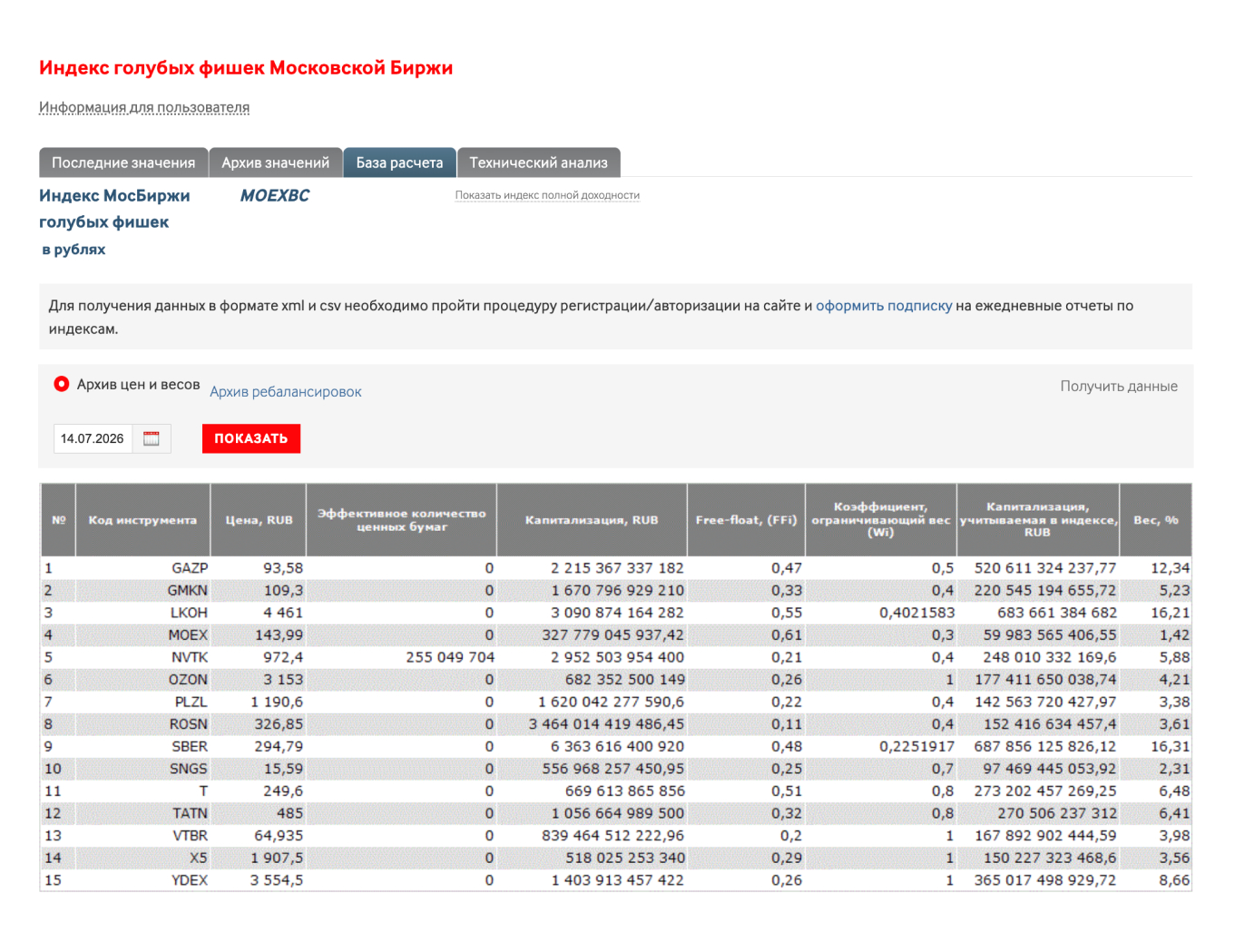Click the YDEX weight 8,66

coord(1174,879)
